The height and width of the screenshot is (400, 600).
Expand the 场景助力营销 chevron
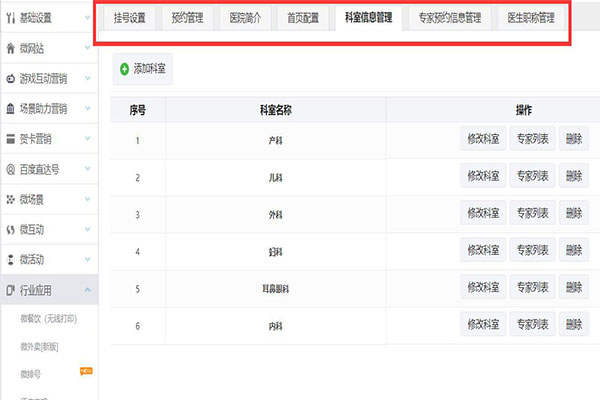(x=88, y=108)
